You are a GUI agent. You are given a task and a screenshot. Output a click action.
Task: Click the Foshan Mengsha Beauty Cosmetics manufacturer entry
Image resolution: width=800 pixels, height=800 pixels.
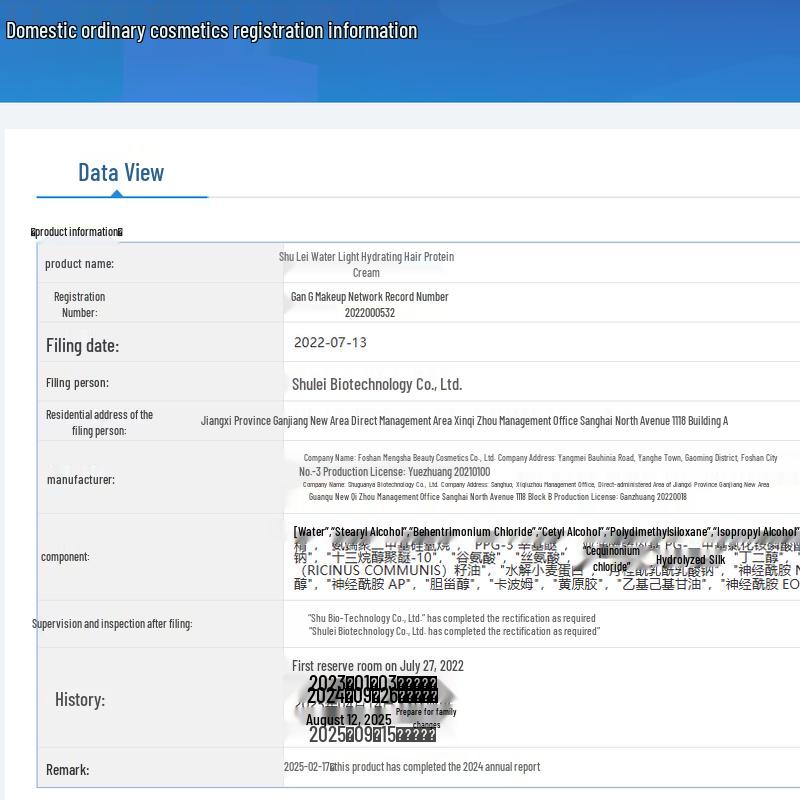point(540,458)
